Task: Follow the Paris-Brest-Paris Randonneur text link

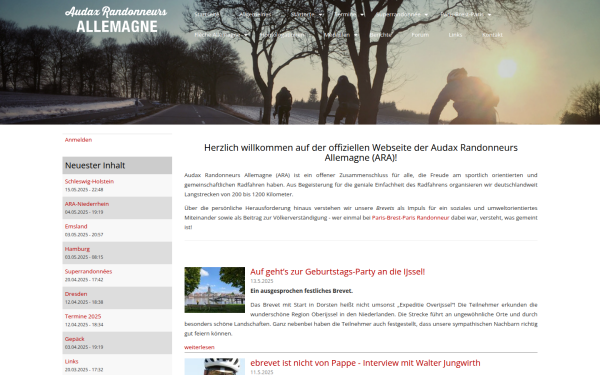Action: (x=411, y=218)
